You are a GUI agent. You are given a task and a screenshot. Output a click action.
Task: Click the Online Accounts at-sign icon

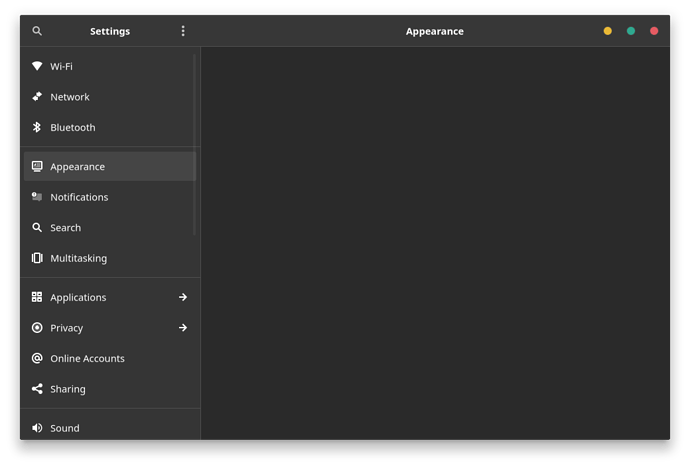(x=37, y=358)
